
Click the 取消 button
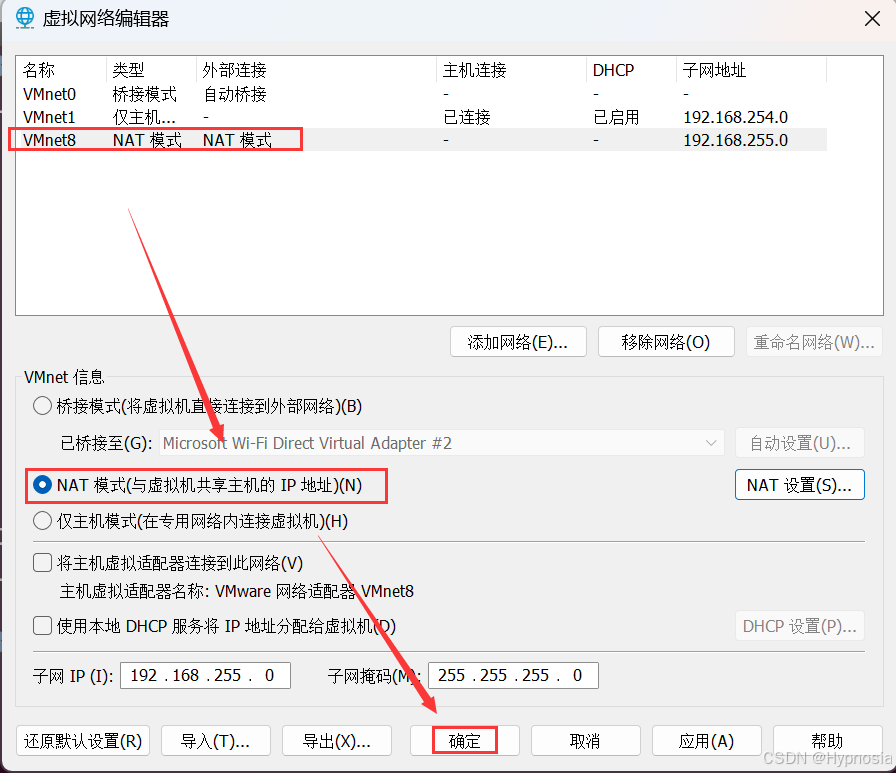coord(586,741)
